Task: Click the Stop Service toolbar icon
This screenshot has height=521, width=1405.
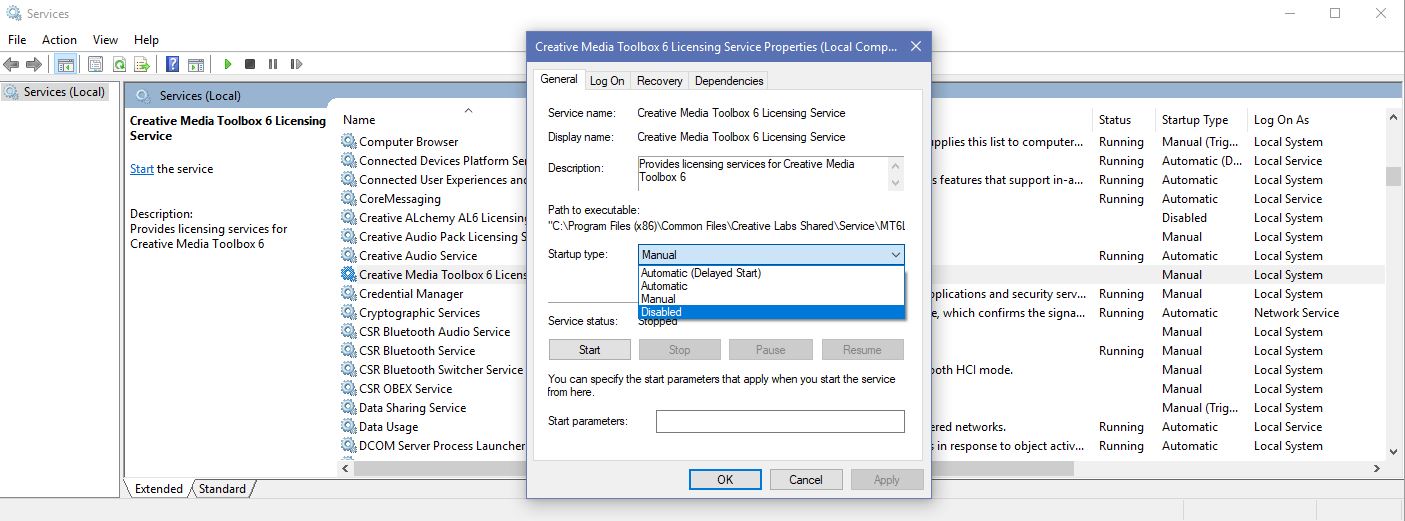Action: (x=250, y=64)
